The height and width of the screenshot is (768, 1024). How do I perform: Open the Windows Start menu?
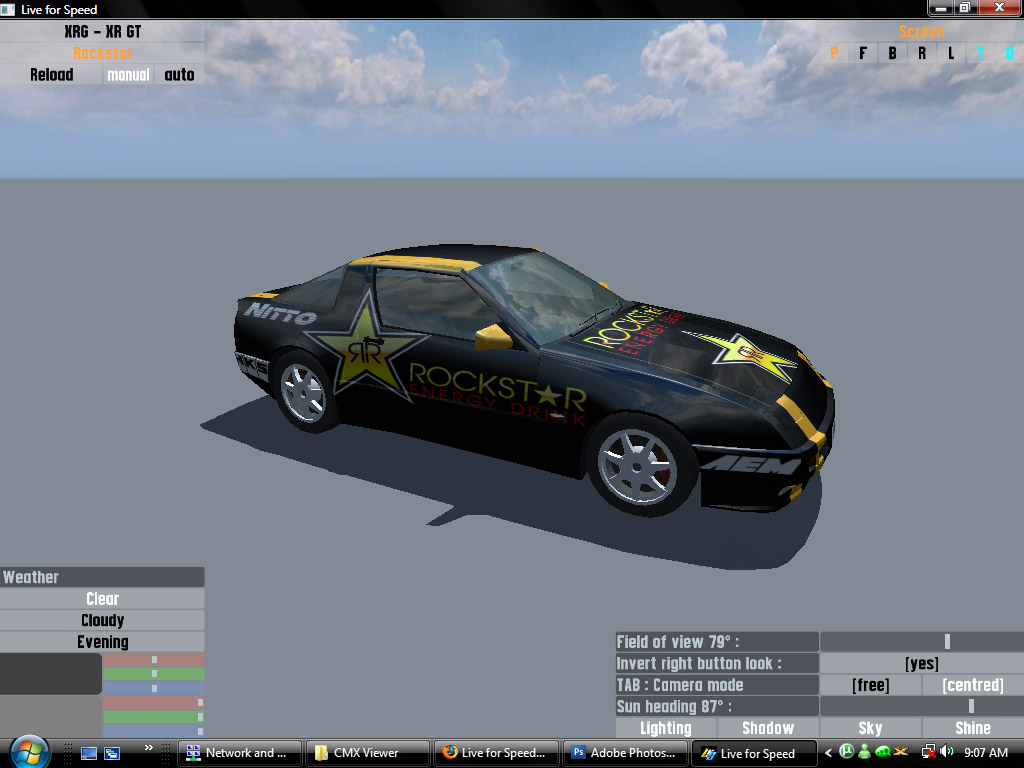[x=29, y=752]
